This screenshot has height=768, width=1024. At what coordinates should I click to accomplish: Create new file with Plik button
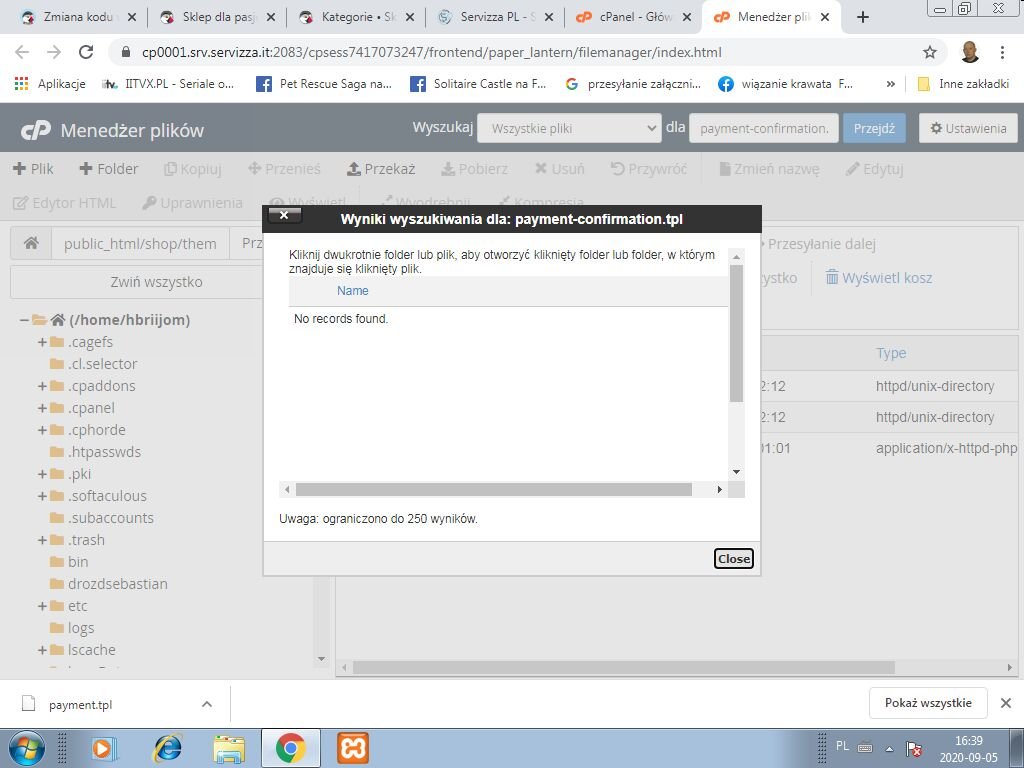tap(33, 168)
